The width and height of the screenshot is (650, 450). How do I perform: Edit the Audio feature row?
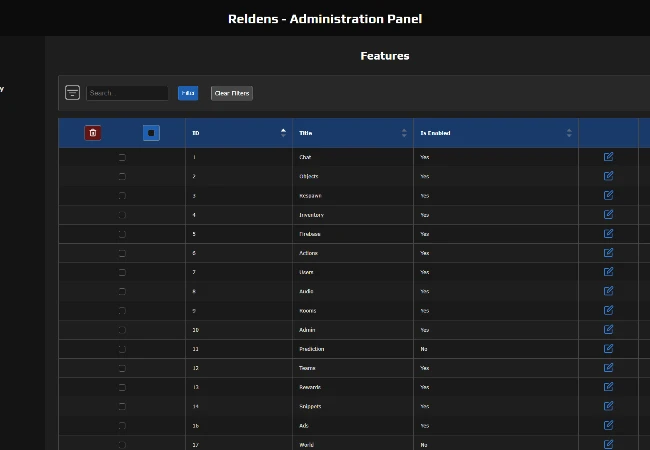pos(608,291)
